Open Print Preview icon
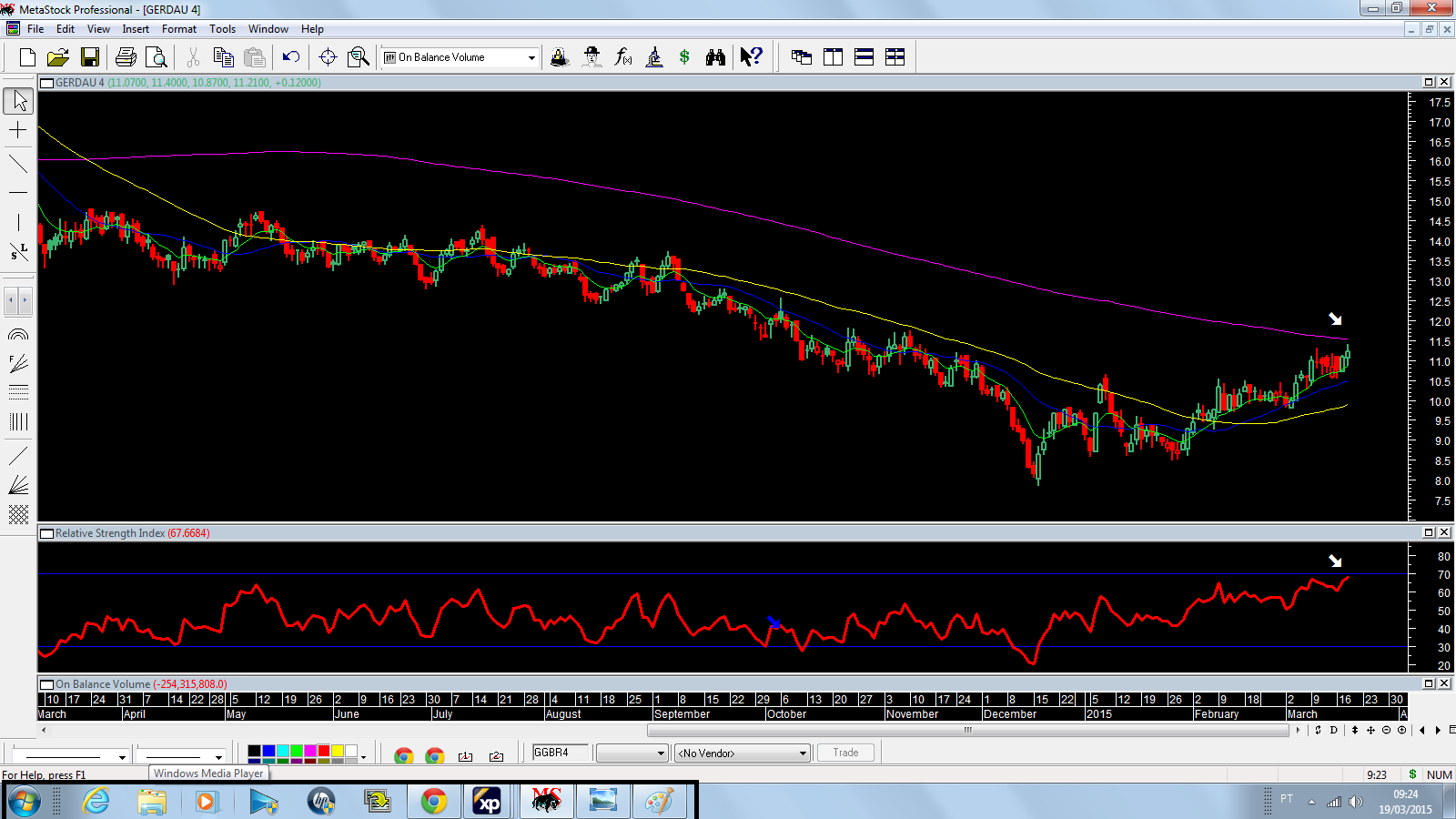The width and height of the screenshot is (1456, 819). (157, 57)
